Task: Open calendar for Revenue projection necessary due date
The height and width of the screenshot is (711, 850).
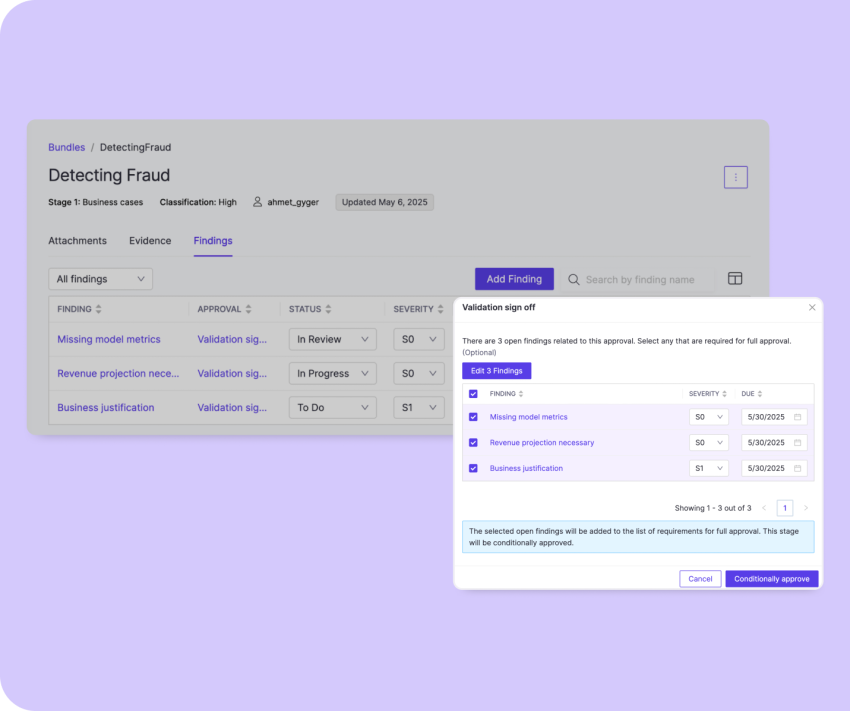Action: pyautogui.click(x=797, y=443)
